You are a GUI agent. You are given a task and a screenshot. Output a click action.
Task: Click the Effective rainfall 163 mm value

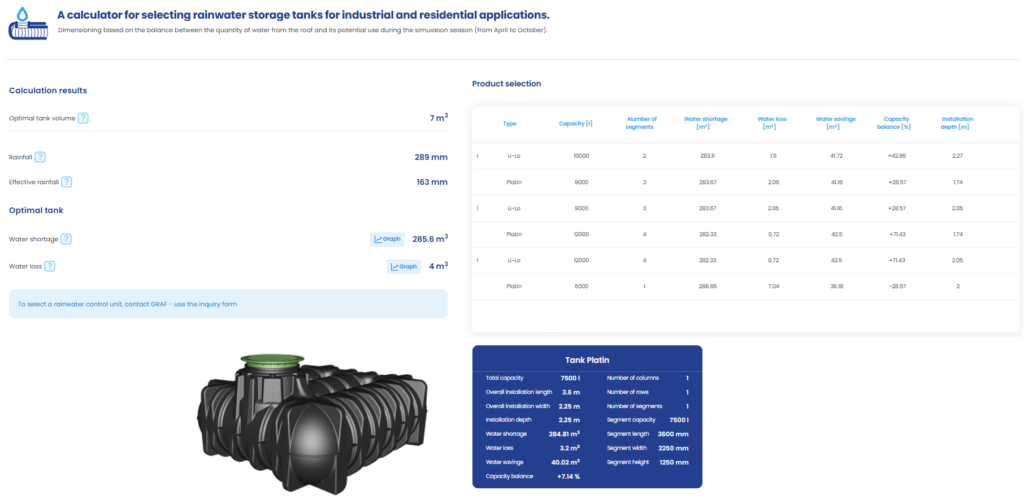[432, 182]
